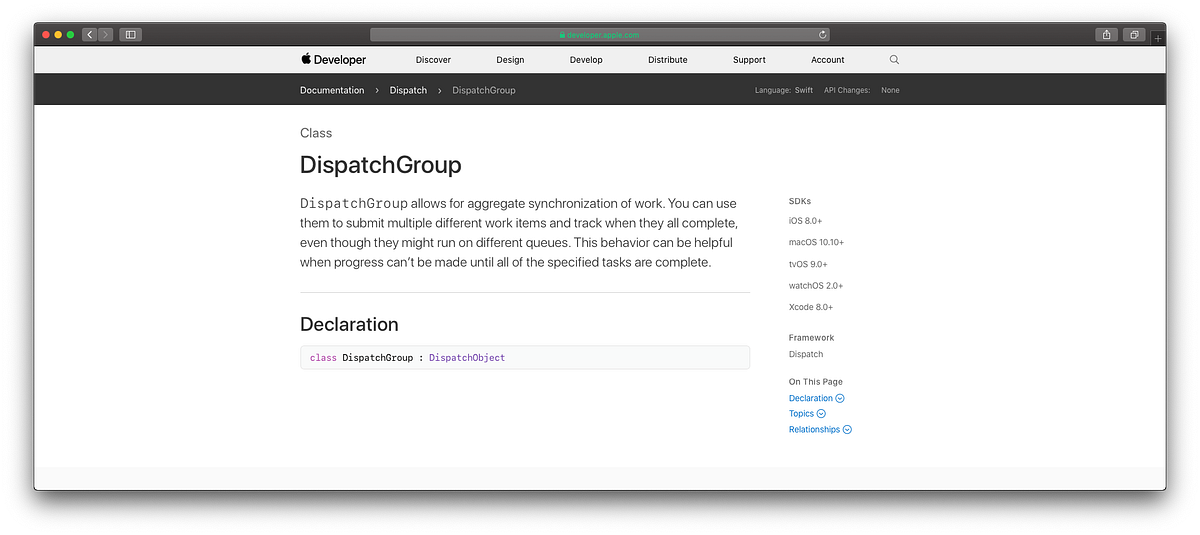
Task: Open the Language Swift selector
Action: coord(784,90)
